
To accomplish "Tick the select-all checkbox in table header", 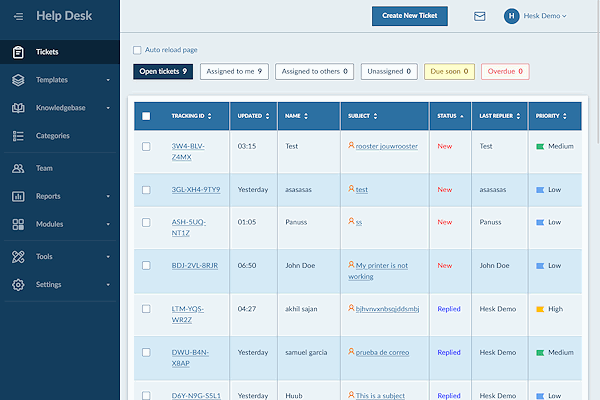I will [146, 116].
